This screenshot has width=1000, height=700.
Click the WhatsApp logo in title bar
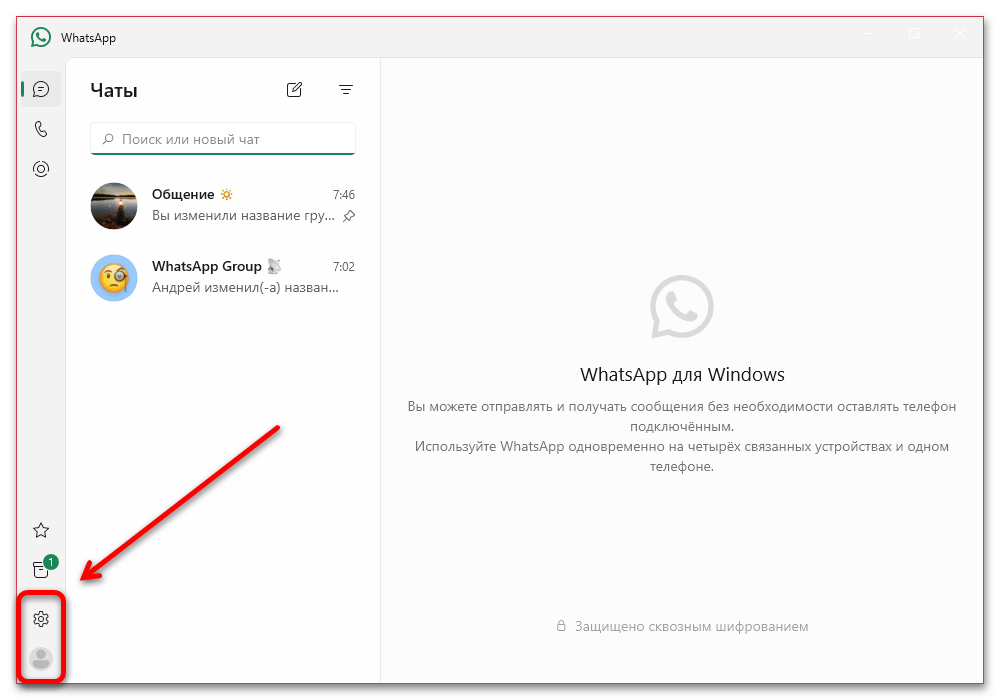click(41, 37)
